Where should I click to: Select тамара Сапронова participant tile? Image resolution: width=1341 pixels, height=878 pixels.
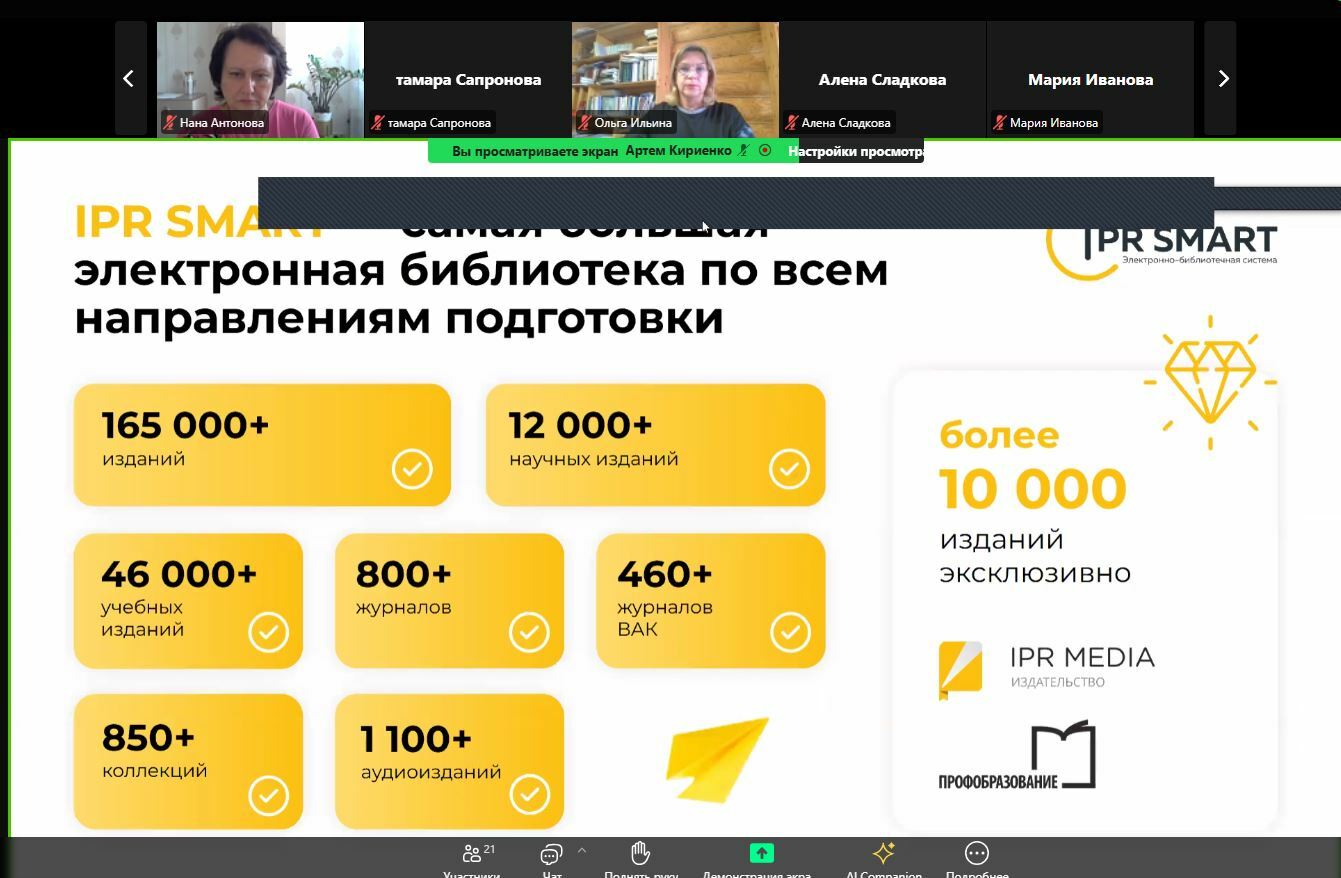pos(468,78)
